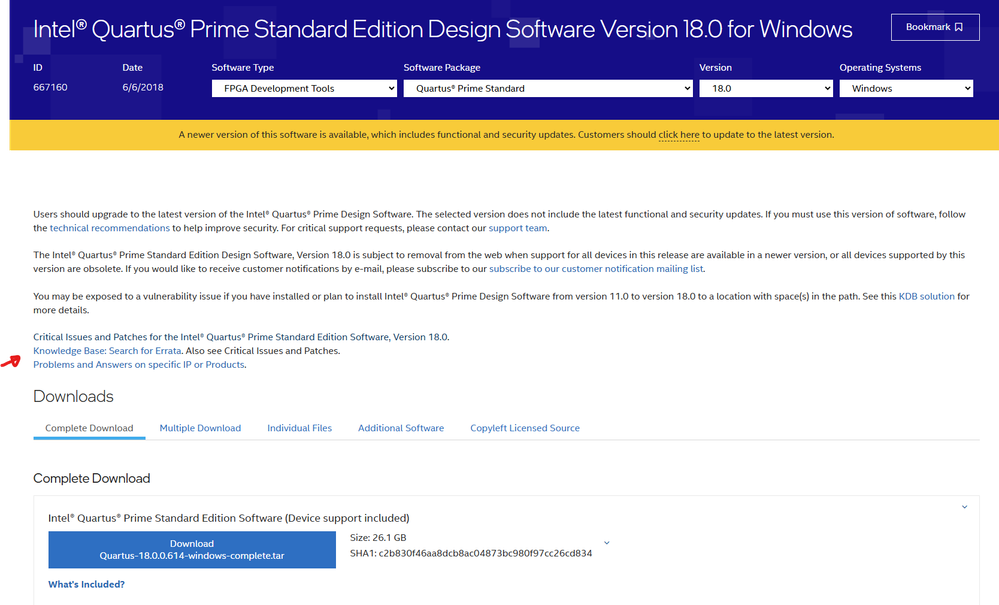Open Critical Issues and Patches link
Screen dimensions: 999x605
click(x=241, y=337)
